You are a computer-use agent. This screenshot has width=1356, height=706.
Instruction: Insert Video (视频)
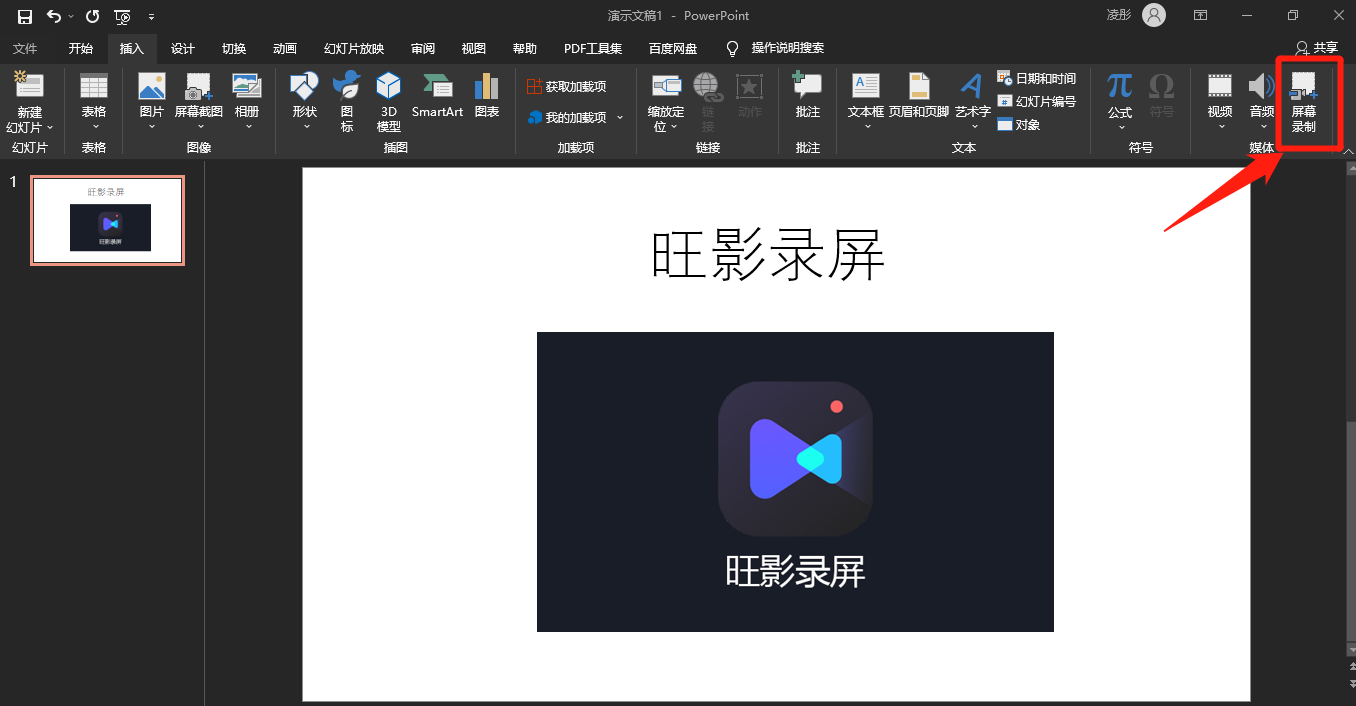tap(1220, 103)
